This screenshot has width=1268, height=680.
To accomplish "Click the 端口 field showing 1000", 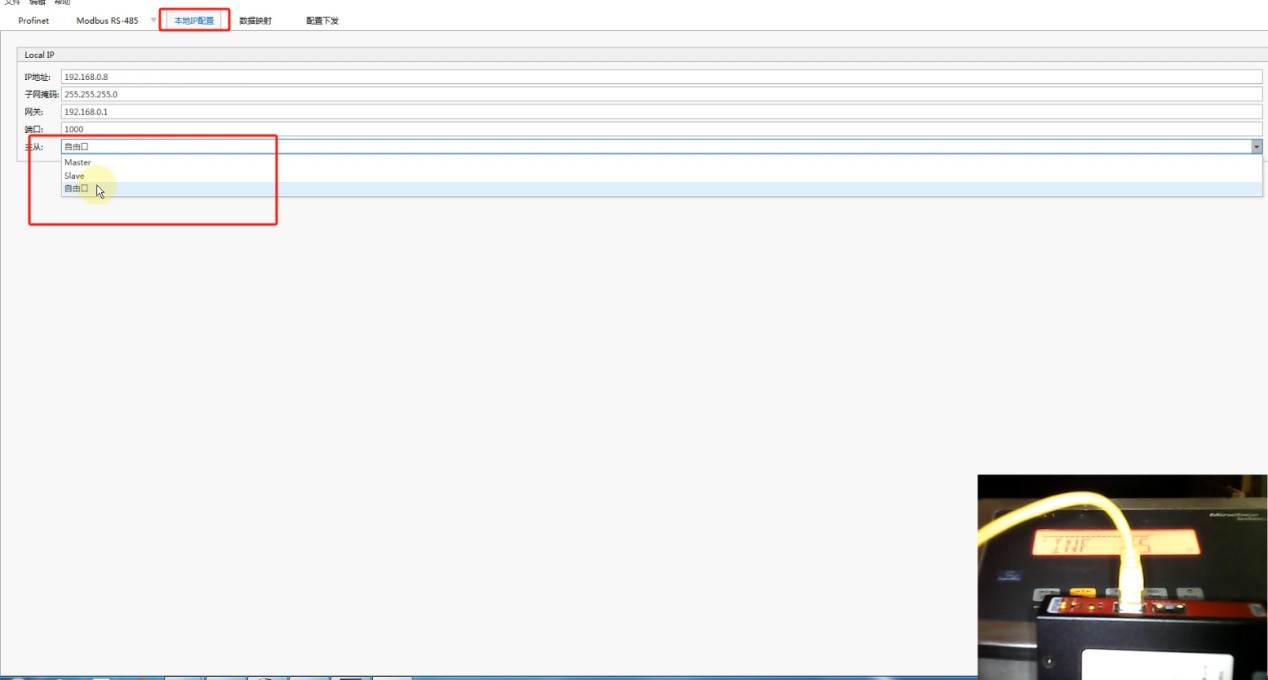I will [660, 129].
